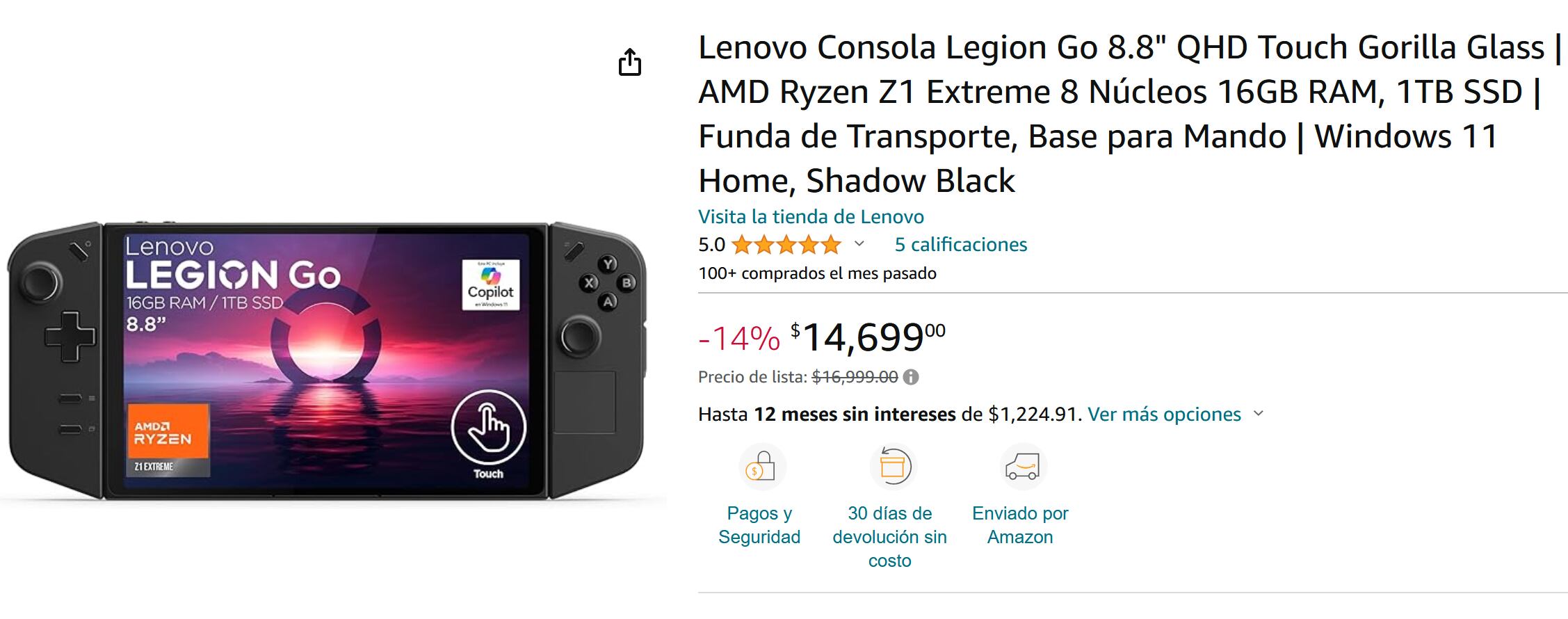Open the 30 días de devolución sin costo link
The image size is (1568, 619).
pos(889,537)
